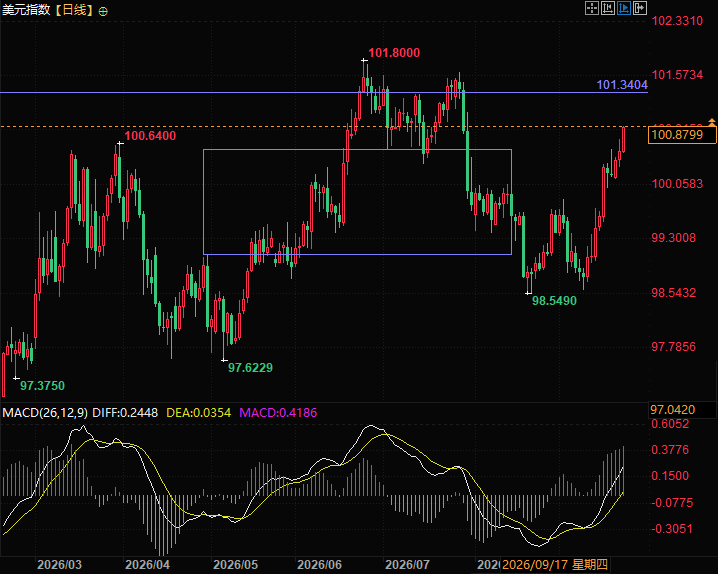Click the 2026/04 date axis label

(147, 564)
